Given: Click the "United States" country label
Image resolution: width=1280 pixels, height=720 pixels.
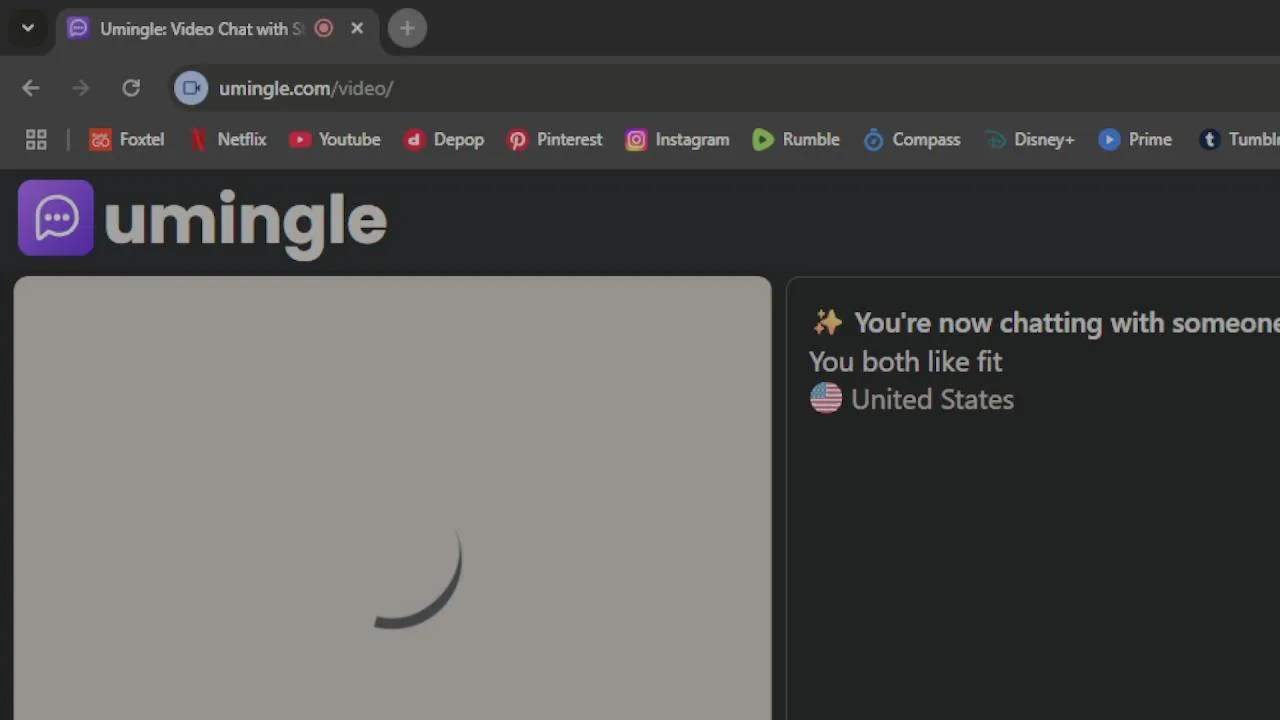Looking at the screenshot, I should point(932,399).
